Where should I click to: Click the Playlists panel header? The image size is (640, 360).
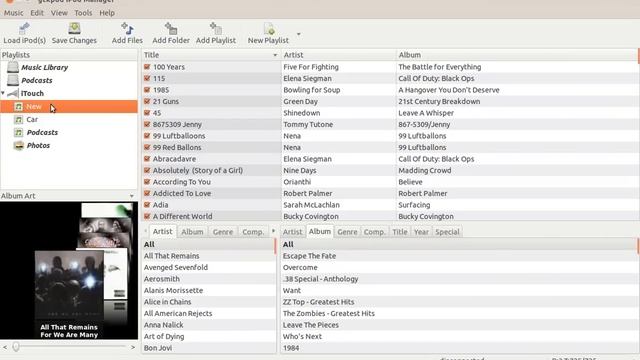[x=69, y=55]
